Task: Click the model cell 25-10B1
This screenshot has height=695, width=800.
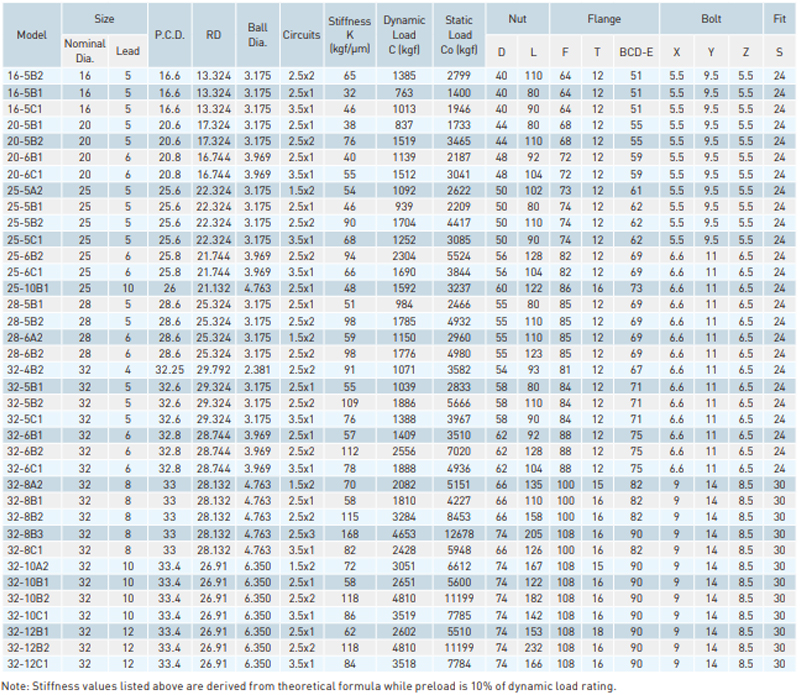Action: (x=31, y=286)
